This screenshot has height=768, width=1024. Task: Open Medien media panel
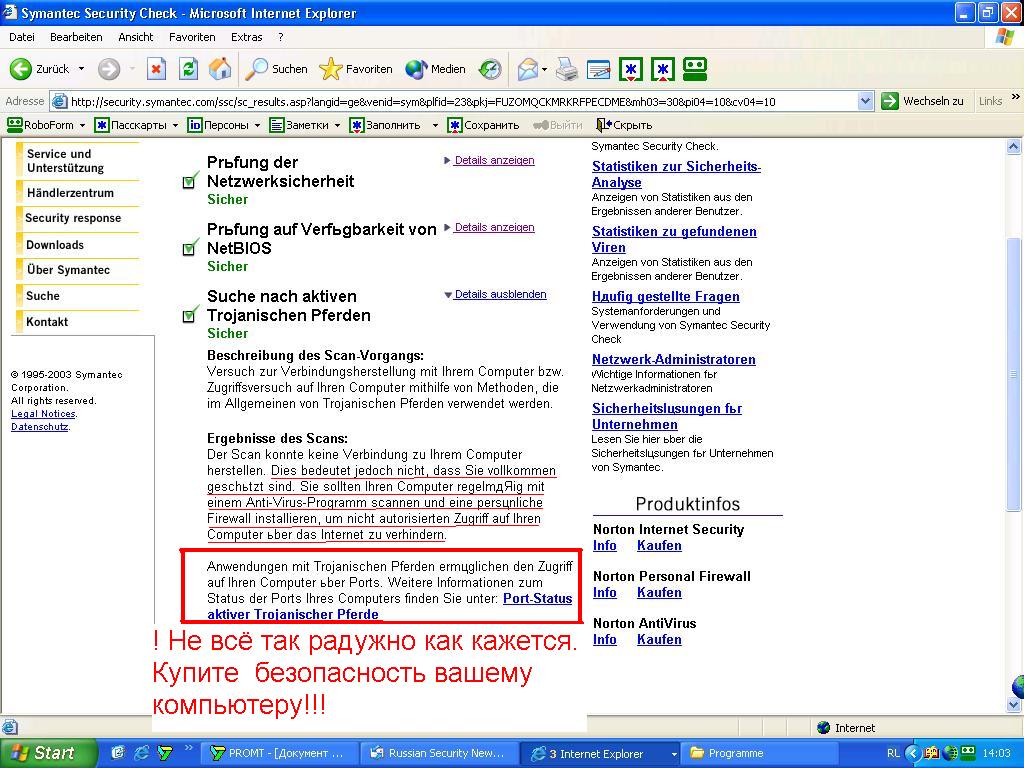point(435,69)
